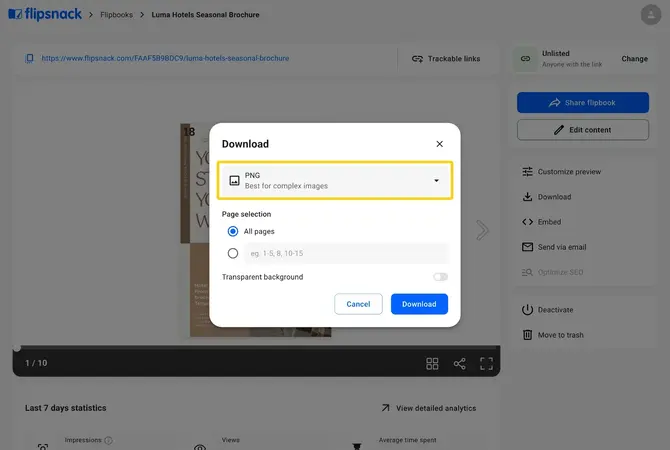Click the share icon in player bar
The image size is (670, 450).
(459, 364)
